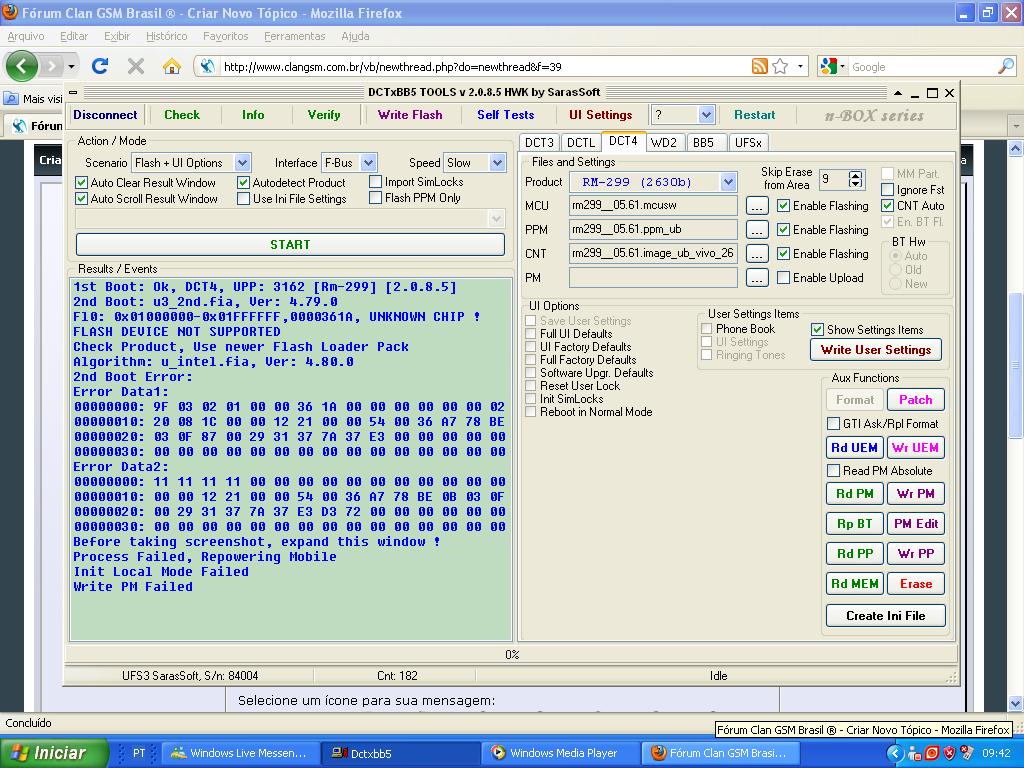Browse for CNT file with ellipsis button
The width and height of the screenshot is (1024, 768).
(757, 253)
